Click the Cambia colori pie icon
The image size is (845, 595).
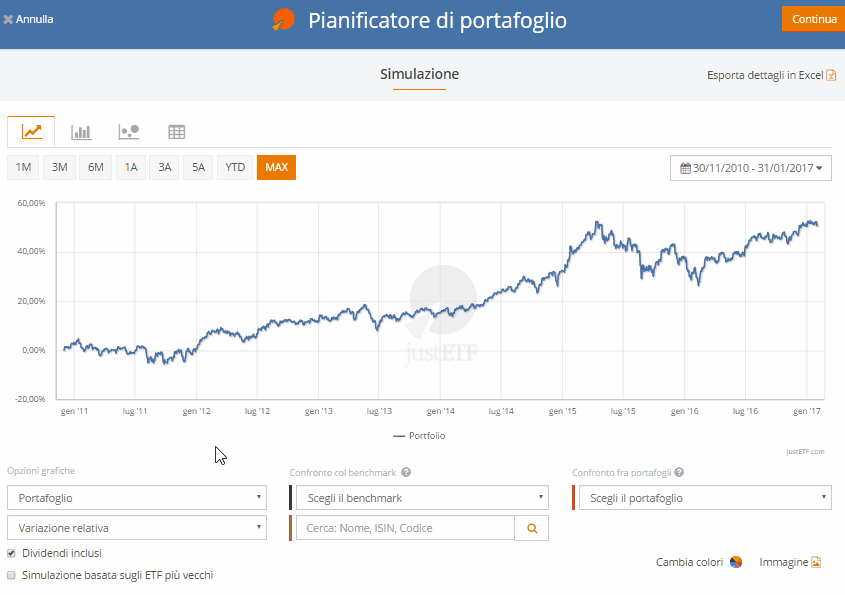tap(736, 562)
